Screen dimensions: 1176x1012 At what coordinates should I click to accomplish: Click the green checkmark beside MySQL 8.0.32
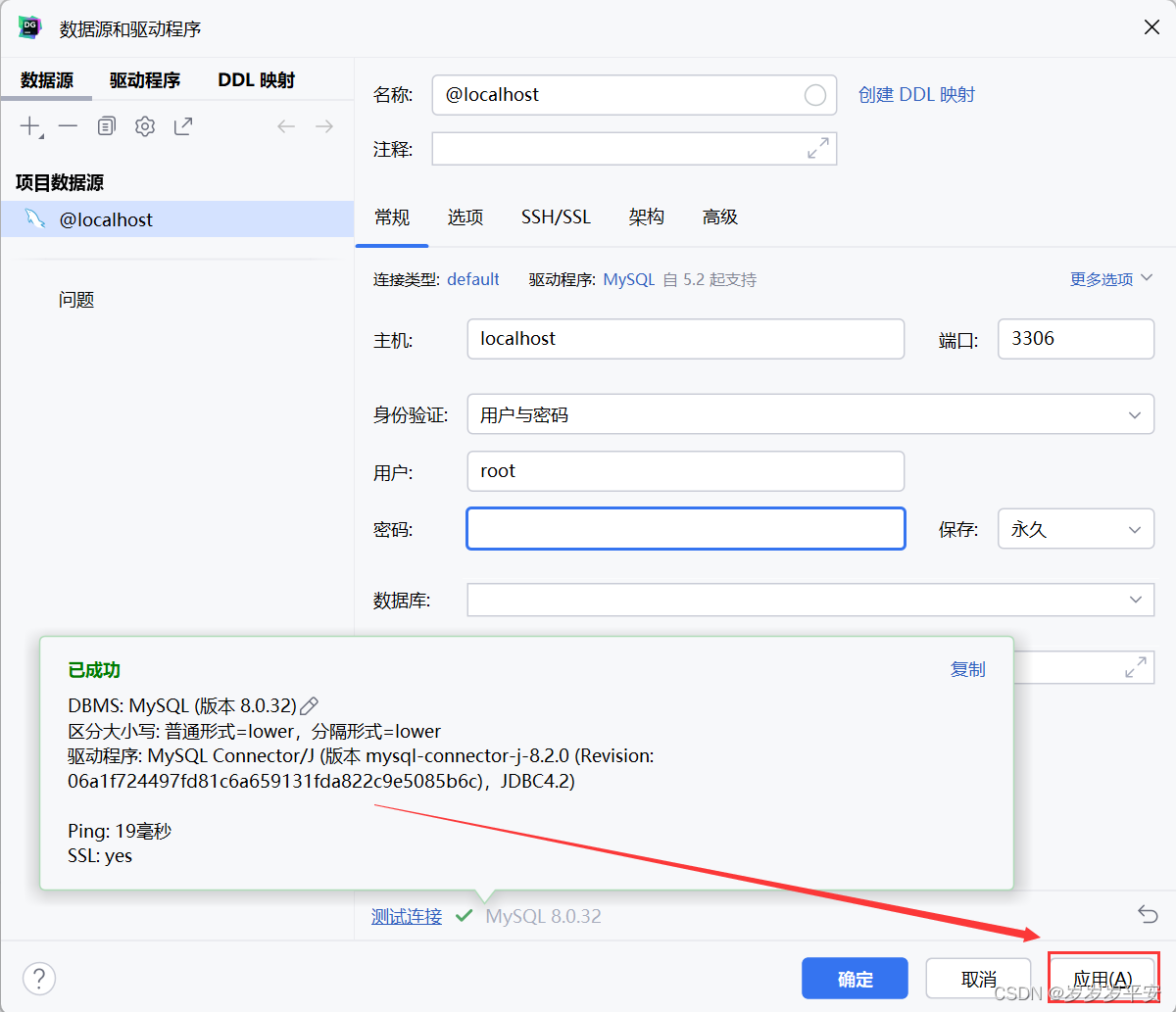[465, 916]
